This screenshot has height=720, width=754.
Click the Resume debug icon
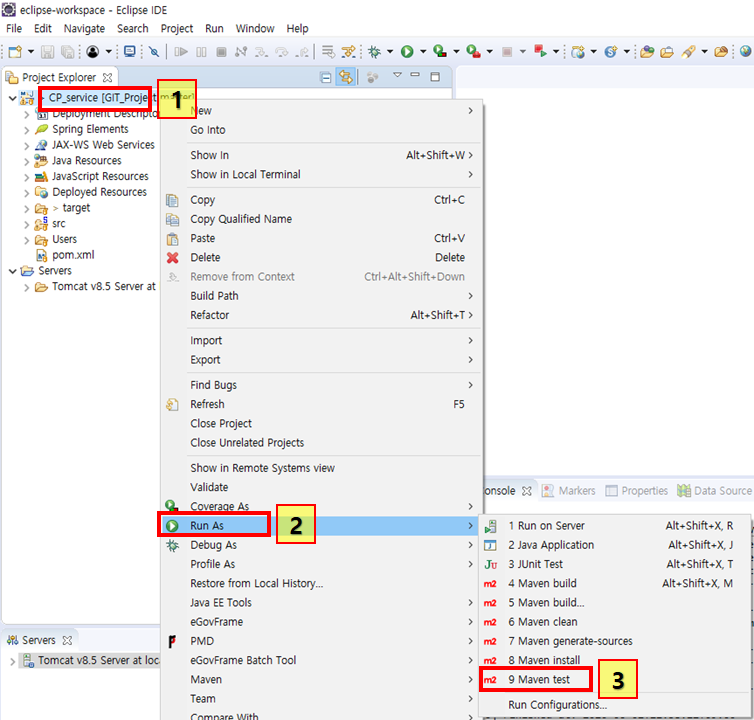(x=181, y=51)
